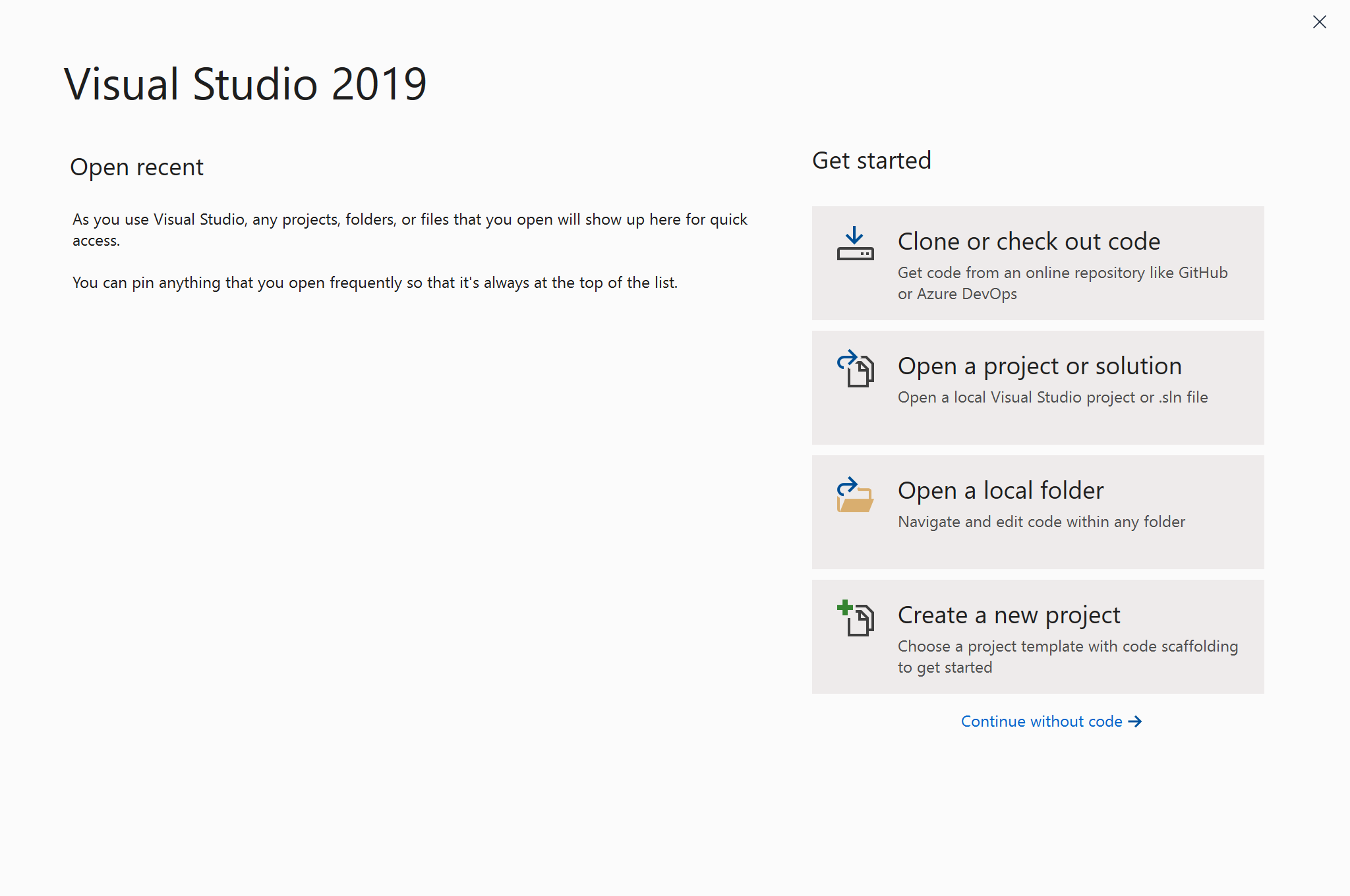Choose 'Open a project or solution' title
This screenshot has height=896, width=1350.
click(1040, 366)
